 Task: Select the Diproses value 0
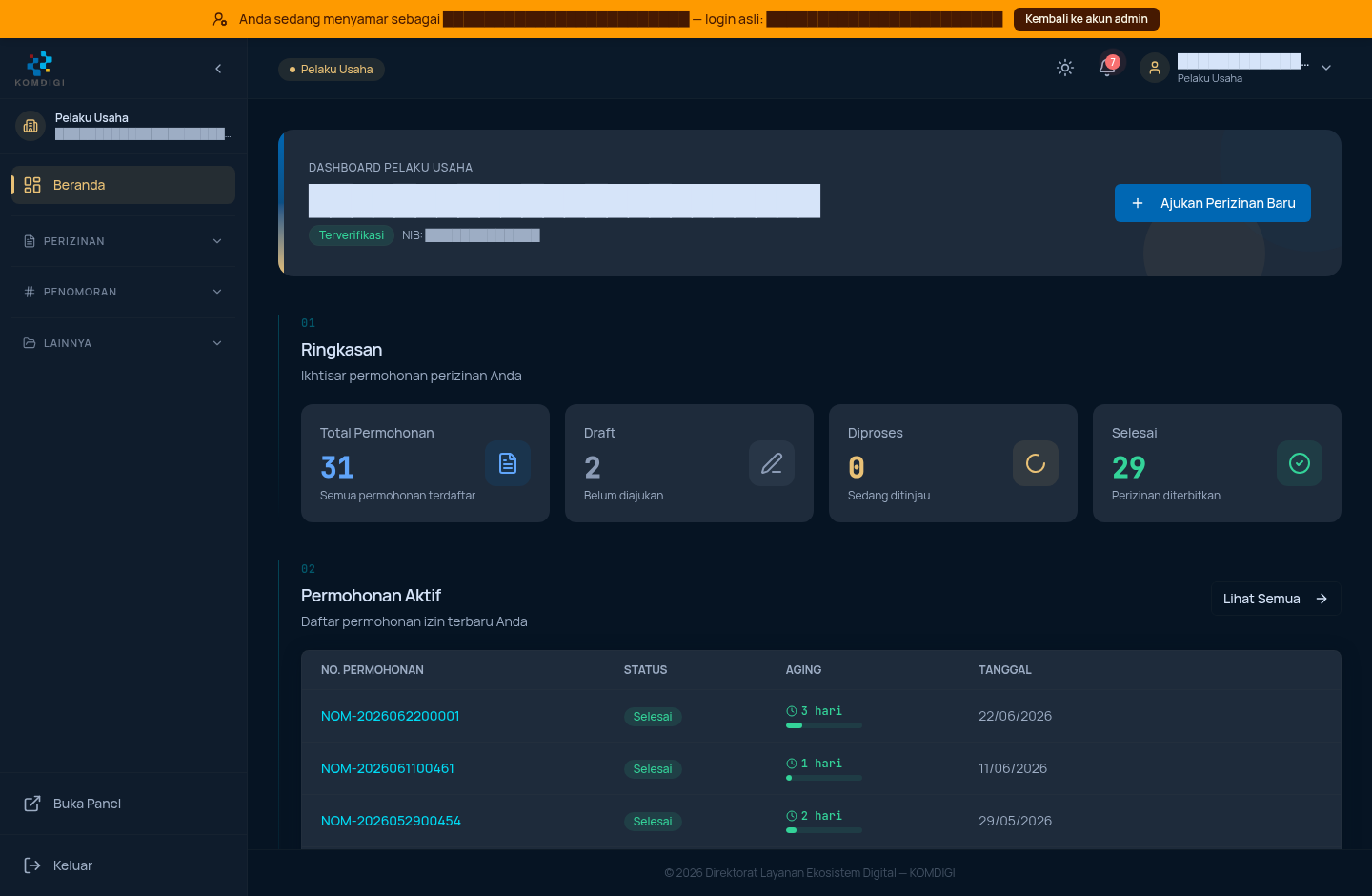point(857,467)
